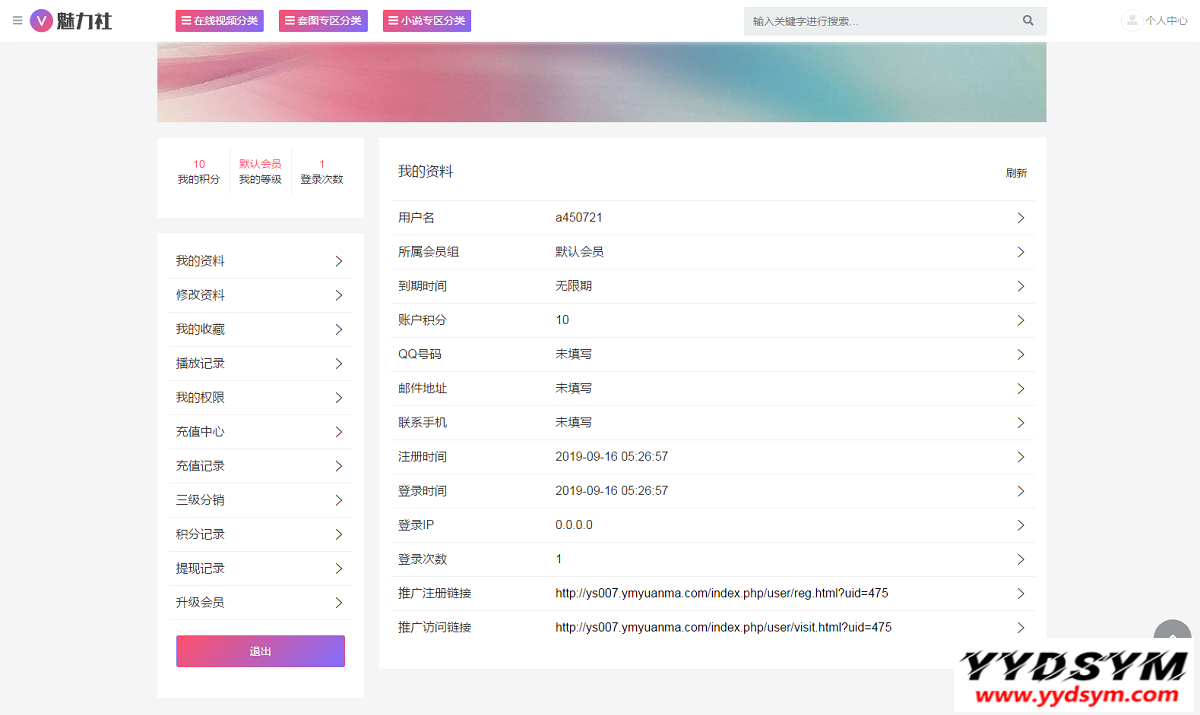Open the 在线视频分类 dropdown menu
1200x715 pixels.
219,21
